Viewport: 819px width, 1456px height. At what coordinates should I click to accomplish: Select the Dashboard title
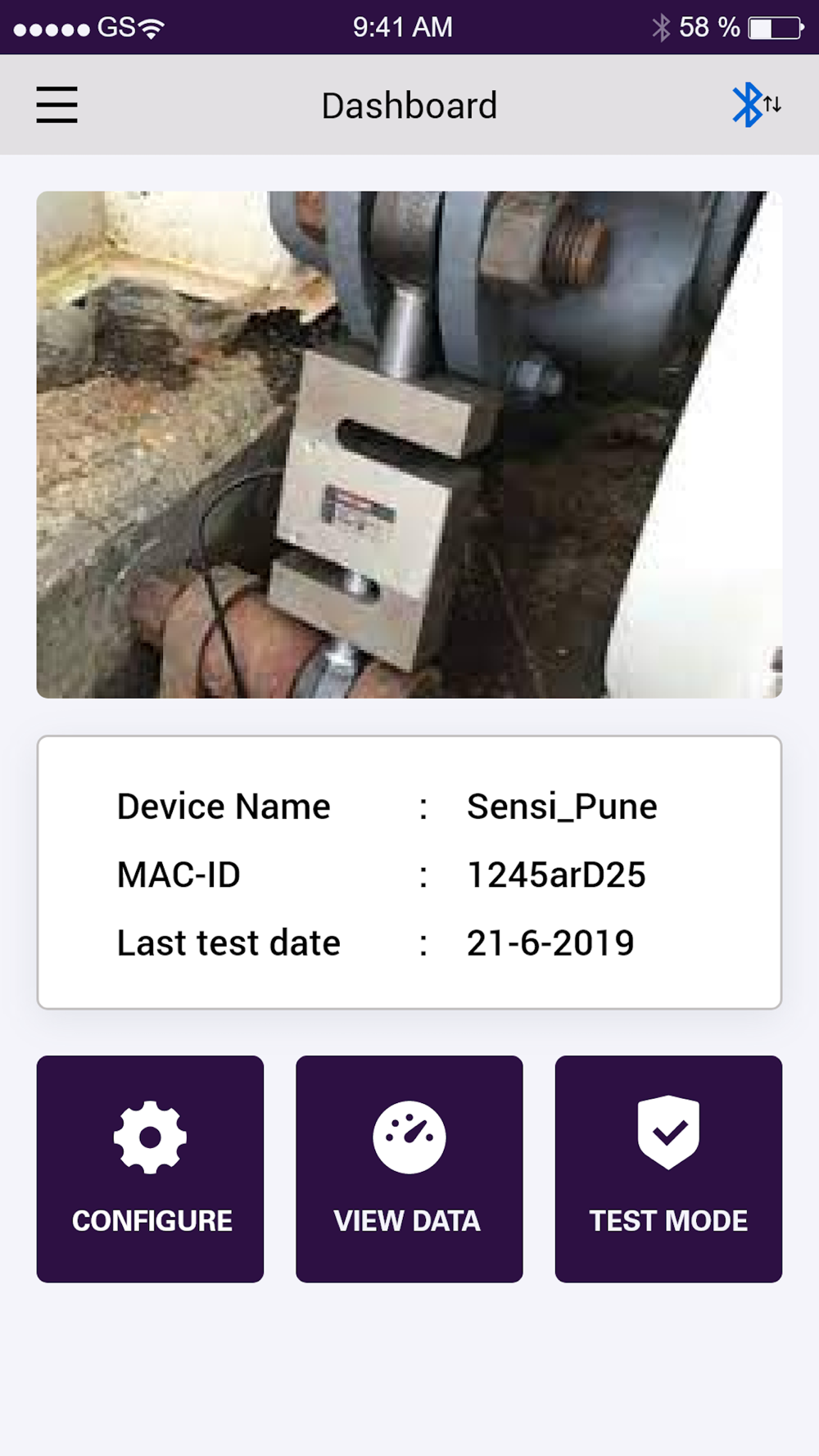409,106
